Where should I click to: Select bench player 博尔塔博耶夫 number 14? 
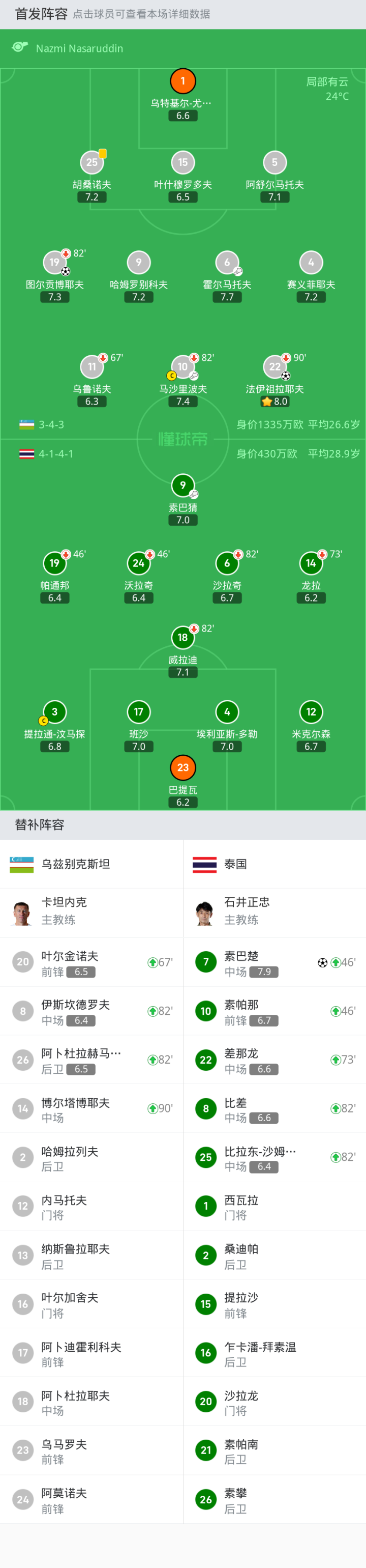coord(91,1109)
